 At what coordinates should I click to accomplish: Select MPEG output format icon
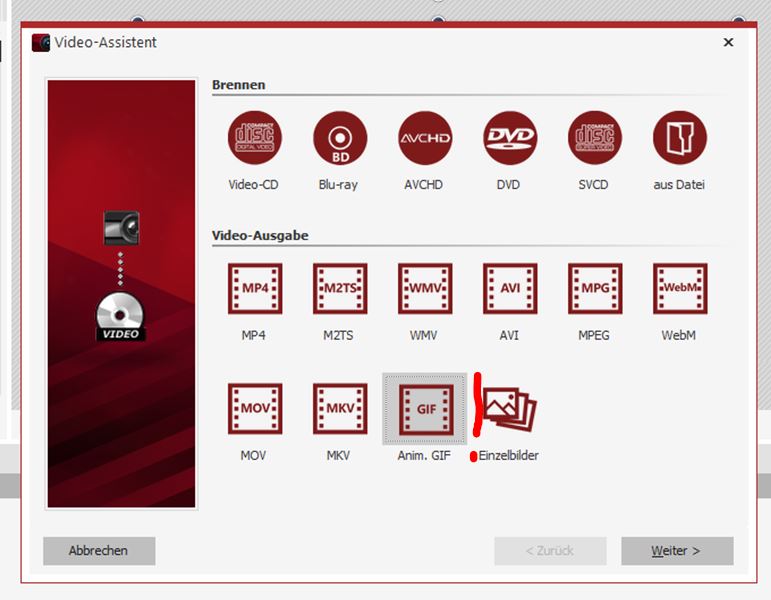594,289
